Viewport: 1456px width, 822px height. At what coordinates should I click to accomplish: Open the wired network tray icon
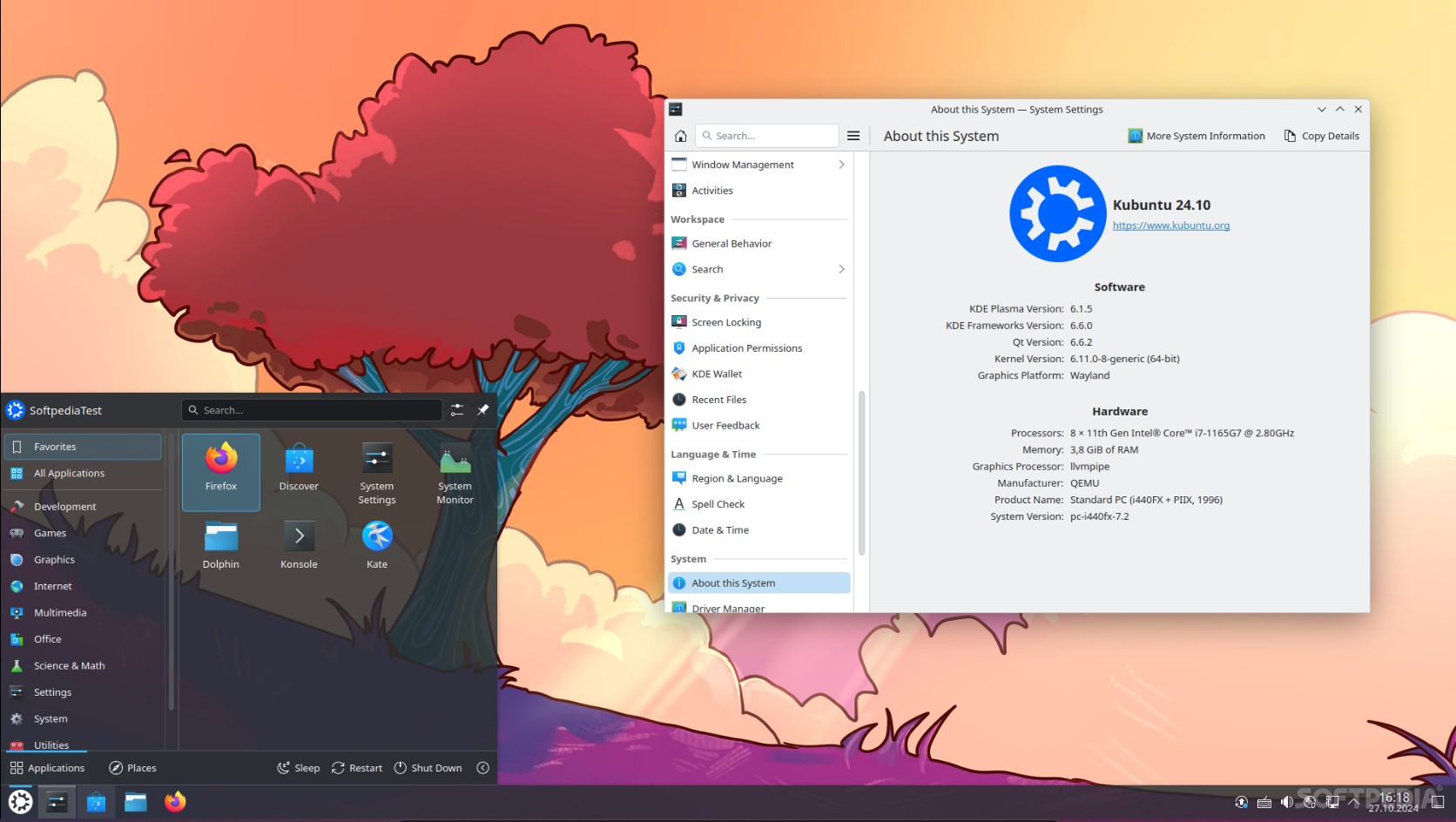[1332, 802]
